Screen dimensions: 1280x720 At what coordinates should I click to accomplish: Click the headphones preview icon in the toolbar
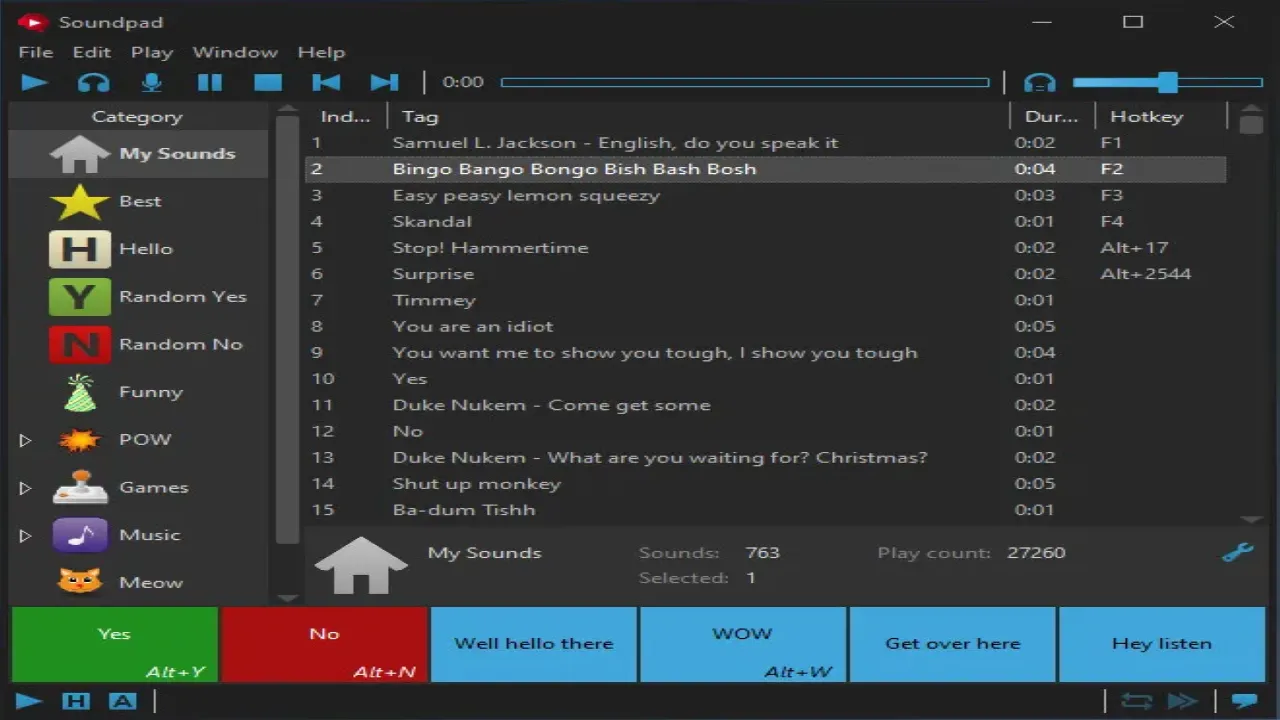click(93, 82)
